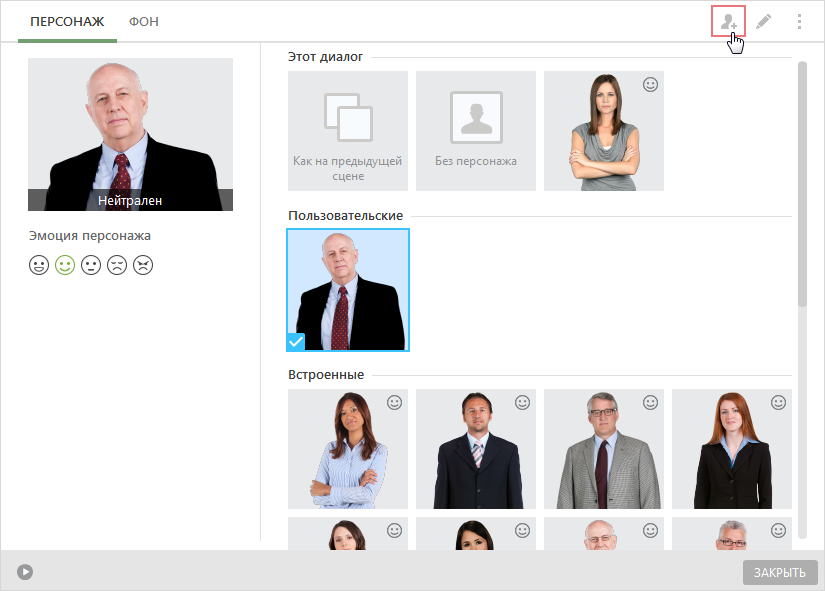The height and width of the screenshot is (591, 825).
Task: Open emotions smiley on crossed-arms woman in Этот диалог
Action: pos(650,85)
